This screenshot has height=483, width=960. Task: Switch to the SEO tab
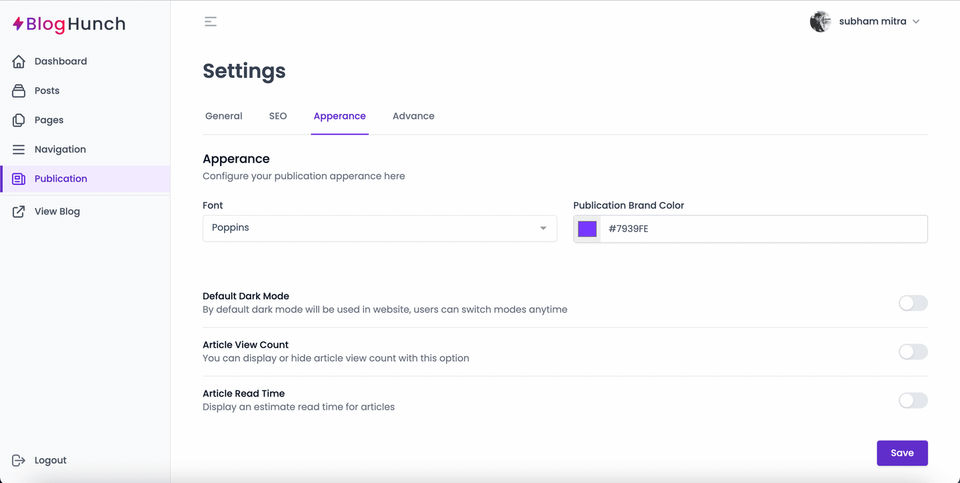pyautogui.click(x=278, y=116)
